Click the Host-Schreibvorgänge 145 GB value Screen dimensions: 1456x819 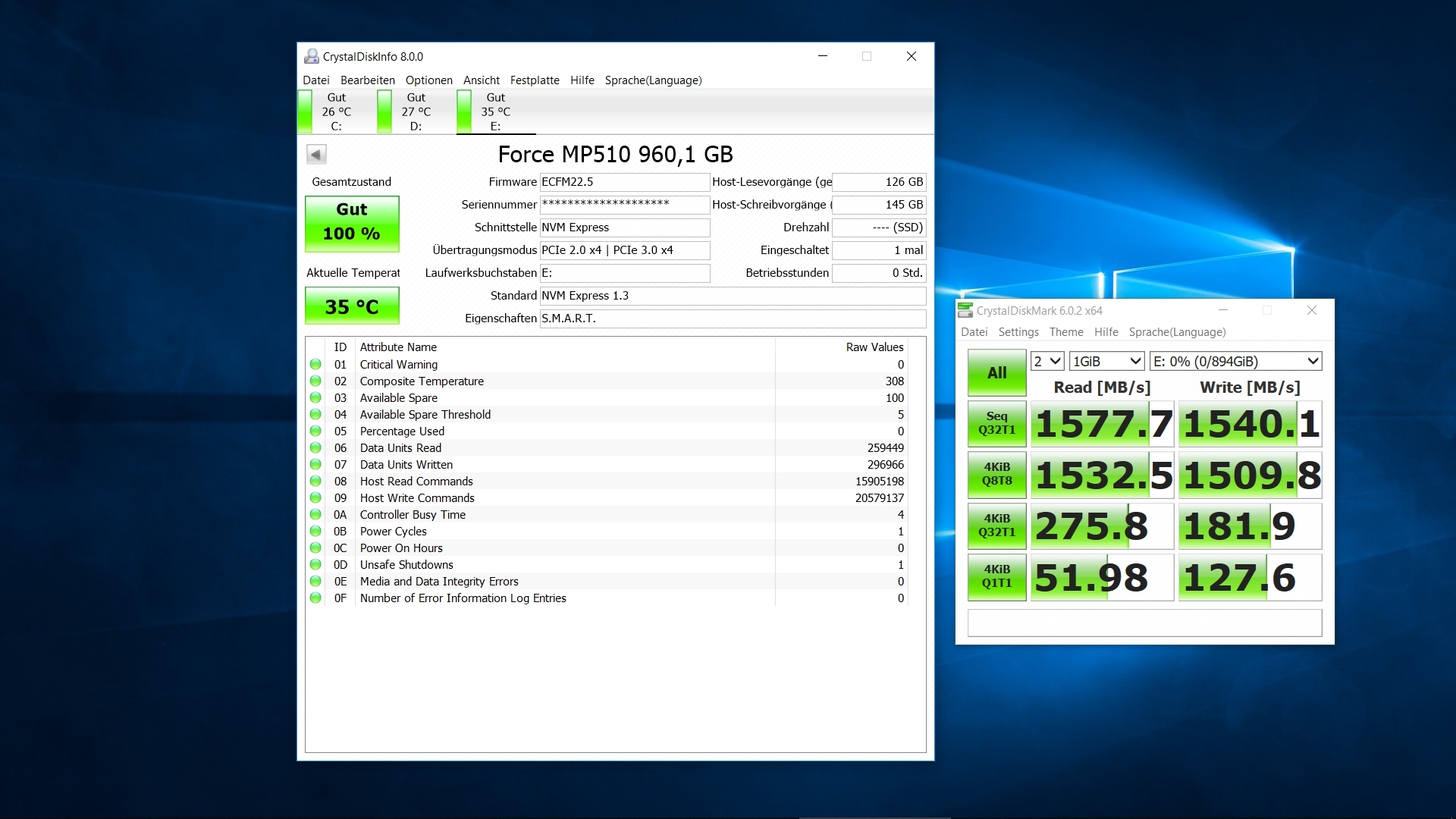pyautogui.click(x=879, y=205)
